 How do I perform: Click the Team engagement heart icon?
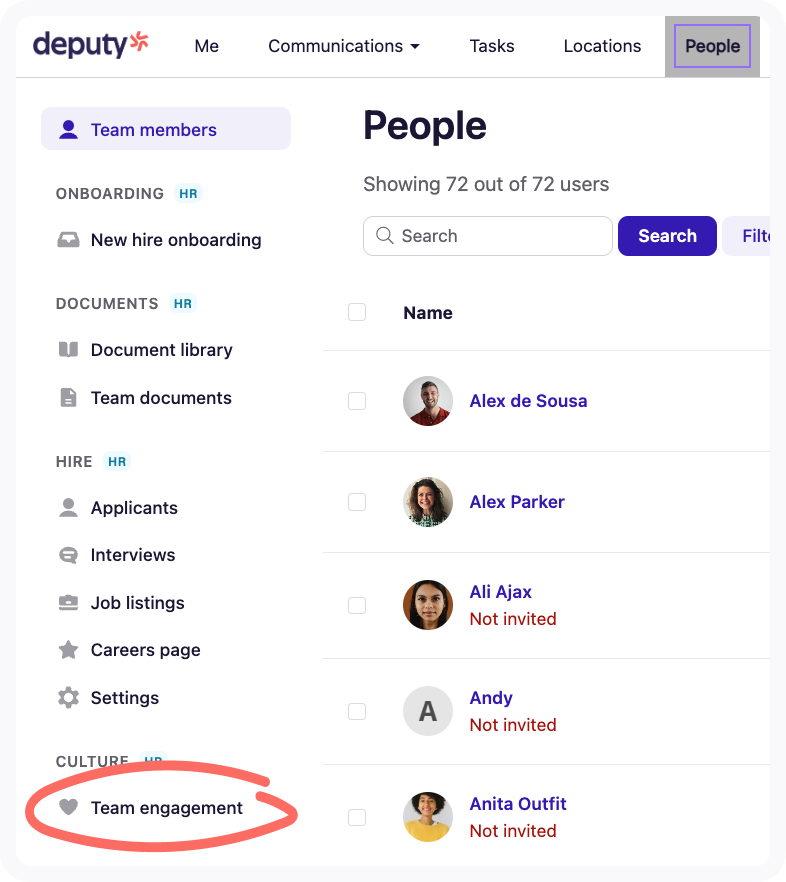point(68,807)
